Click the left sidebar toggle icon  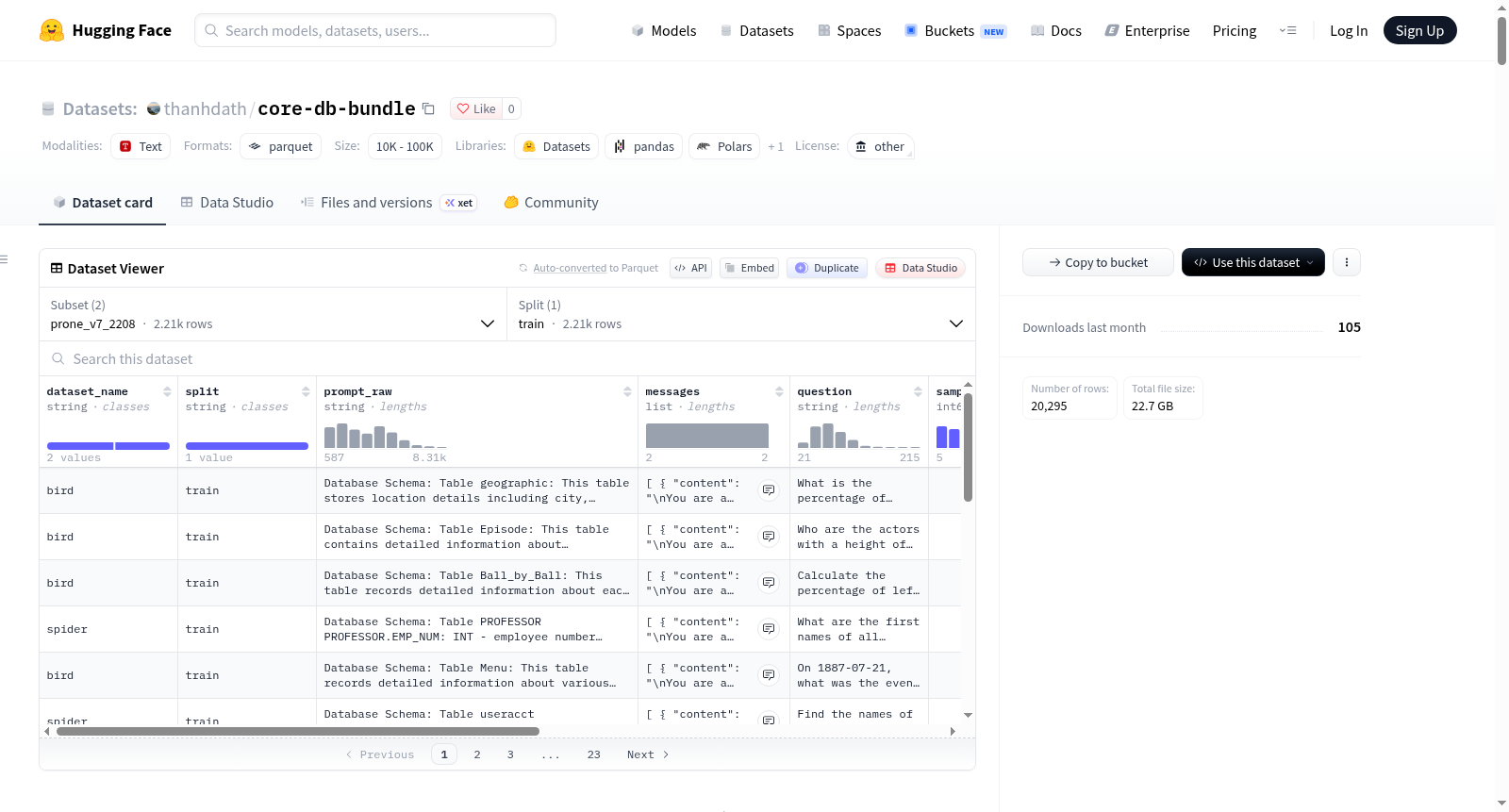coord(4,259)
